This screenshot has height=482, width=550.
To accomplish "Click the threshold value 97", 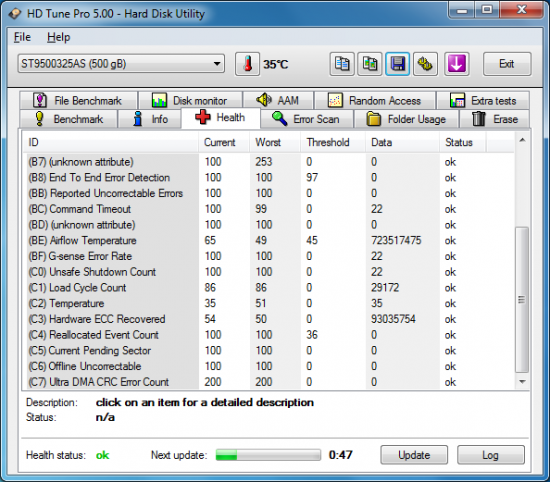I will tap(312, 178).
